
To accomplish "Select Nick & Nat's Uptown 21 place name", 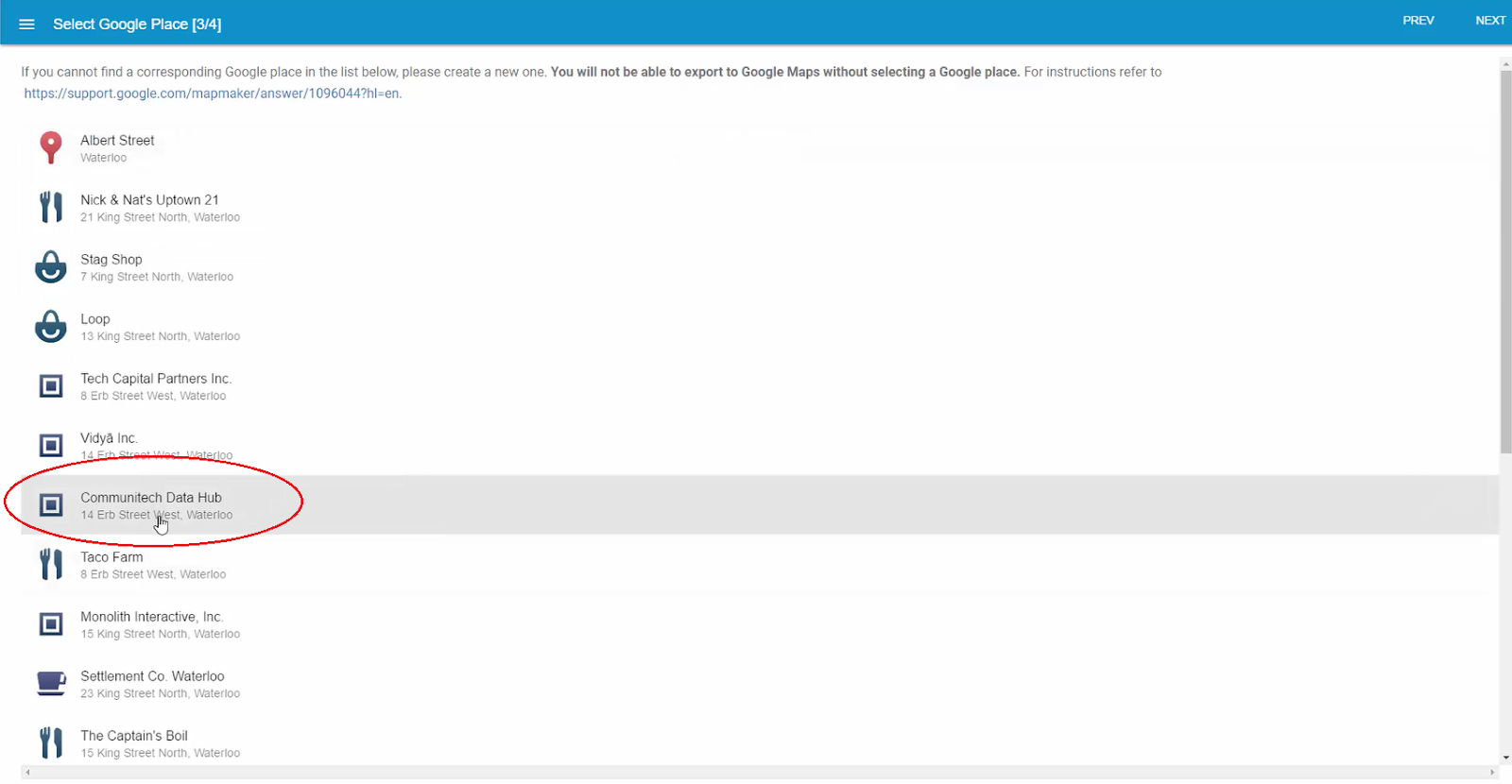I will point(149,199).
